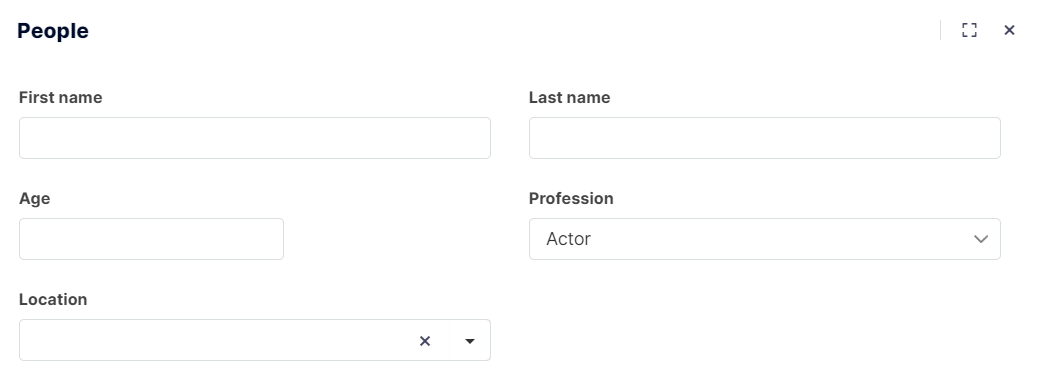Click the Age label
The height and width of the screenshot is (385, 1048).
[x=34, y=199]
